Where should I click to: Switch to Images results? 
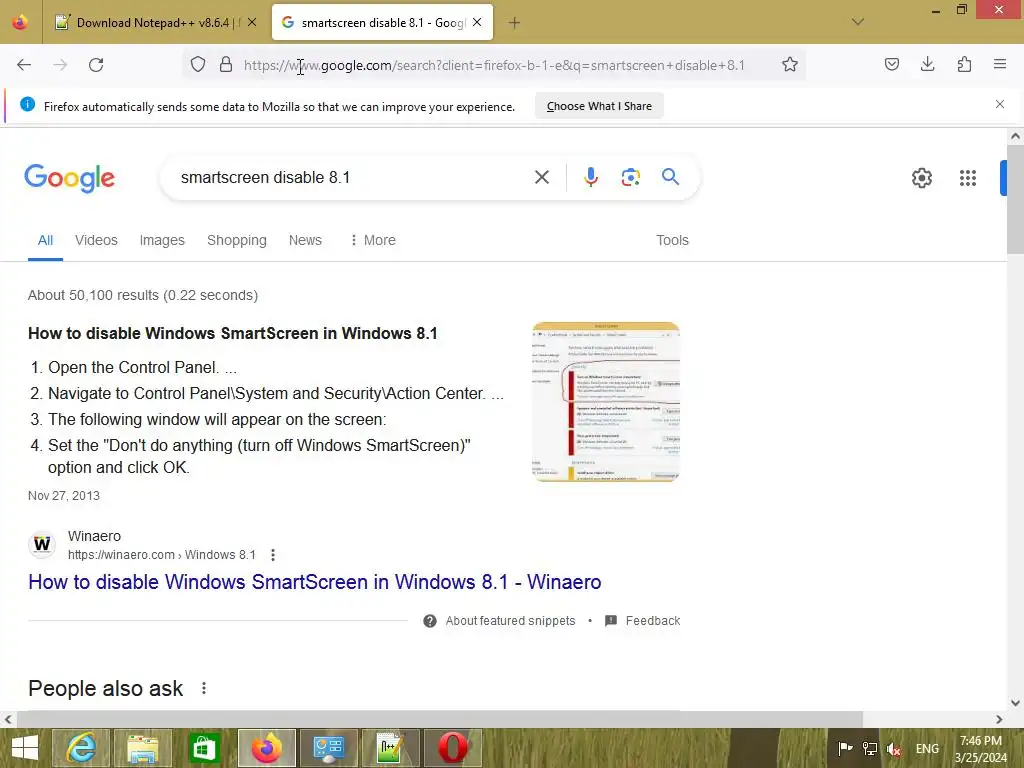(162, 240)
